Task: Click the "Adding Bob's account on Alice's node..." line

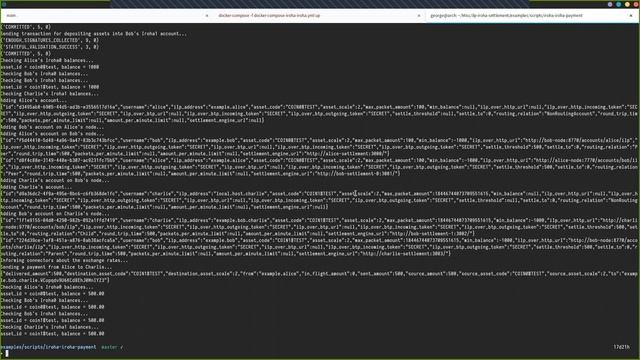Action: 52,127
